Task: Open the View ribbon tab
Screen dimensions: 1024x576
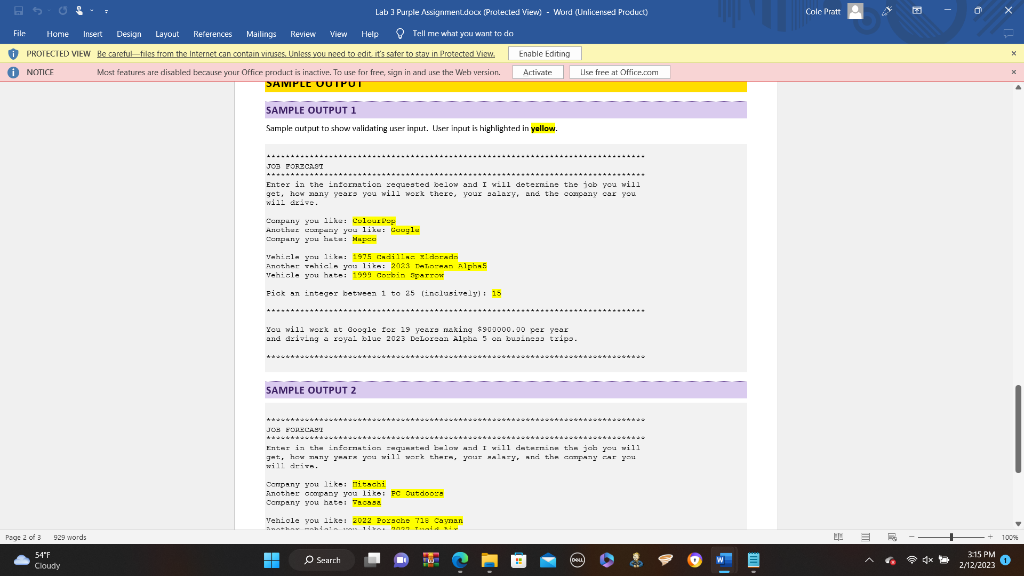Action: (338, 34)
